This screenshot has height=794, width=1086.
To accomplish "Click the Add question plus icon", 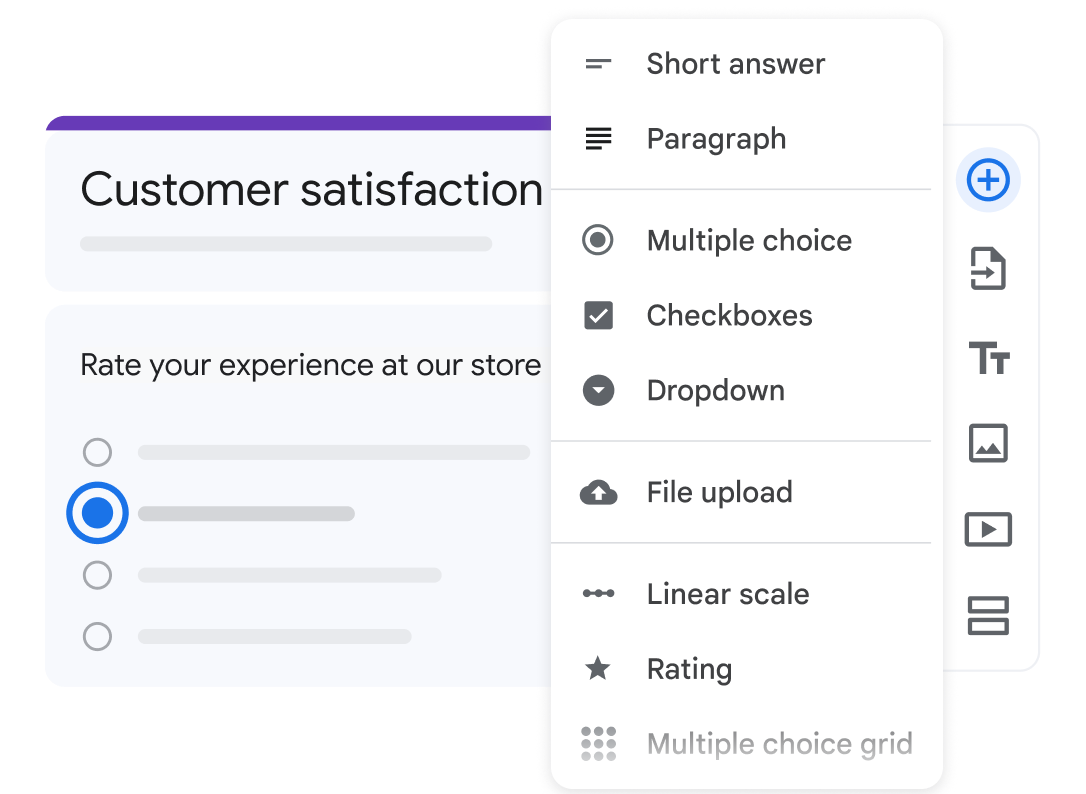I will point(988,181).
